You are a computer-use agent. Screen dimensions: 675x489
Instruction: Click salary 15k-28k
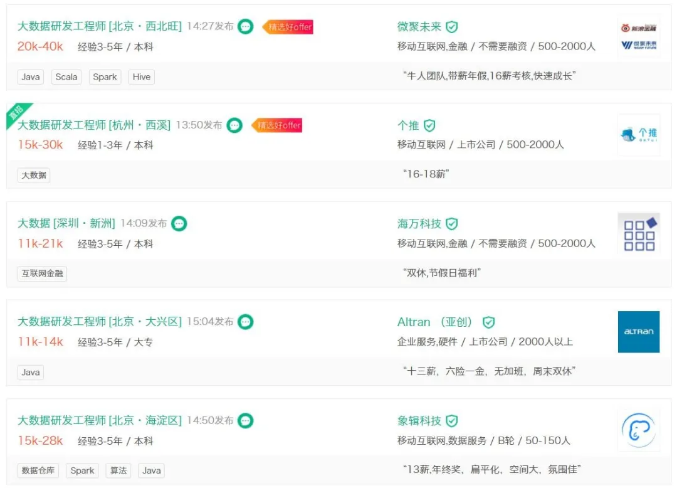click(40, 441)
